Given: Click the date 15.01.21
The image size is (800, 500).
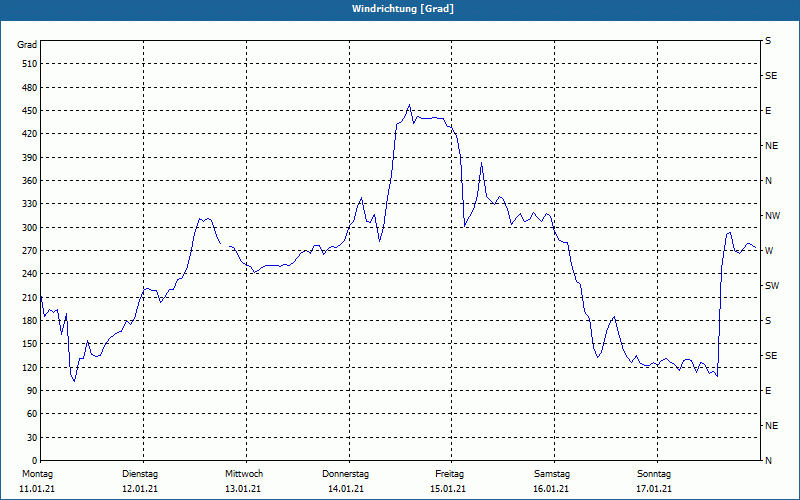Looking at the screenshot, I should [448, 489].
